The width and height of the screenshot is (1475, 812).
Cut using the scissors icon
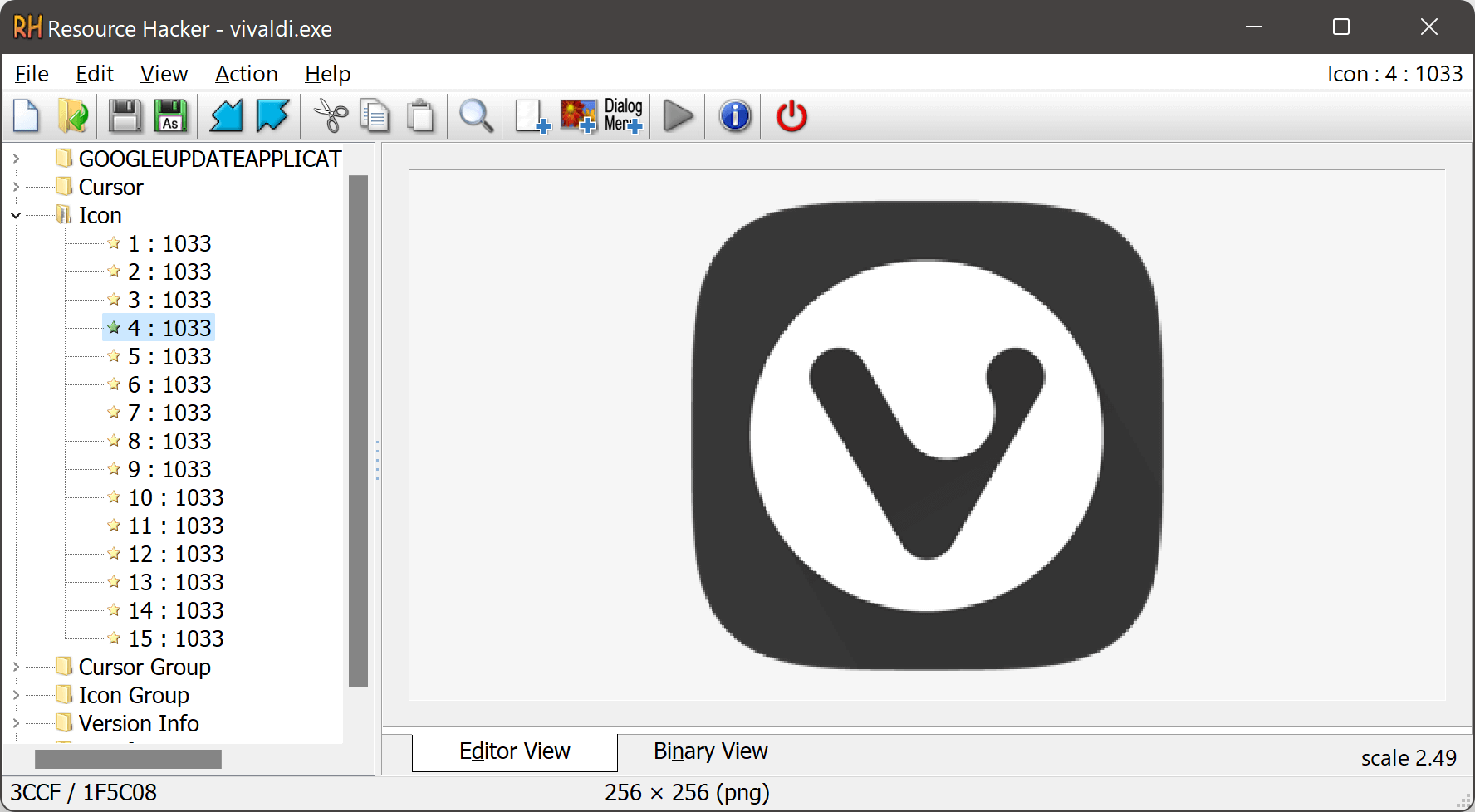point(331,116)
